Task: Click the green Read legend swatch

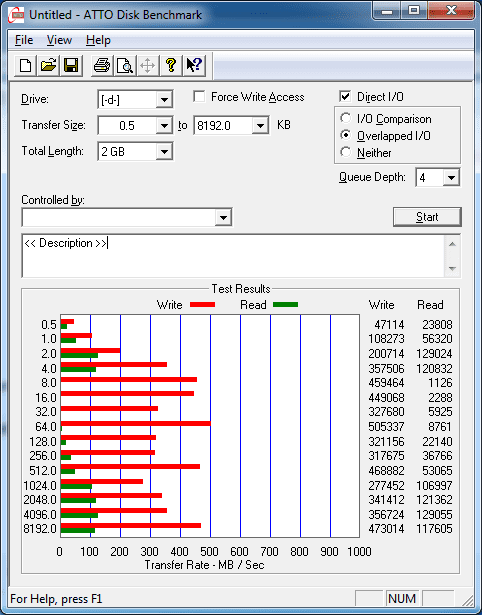Action: 286,304
